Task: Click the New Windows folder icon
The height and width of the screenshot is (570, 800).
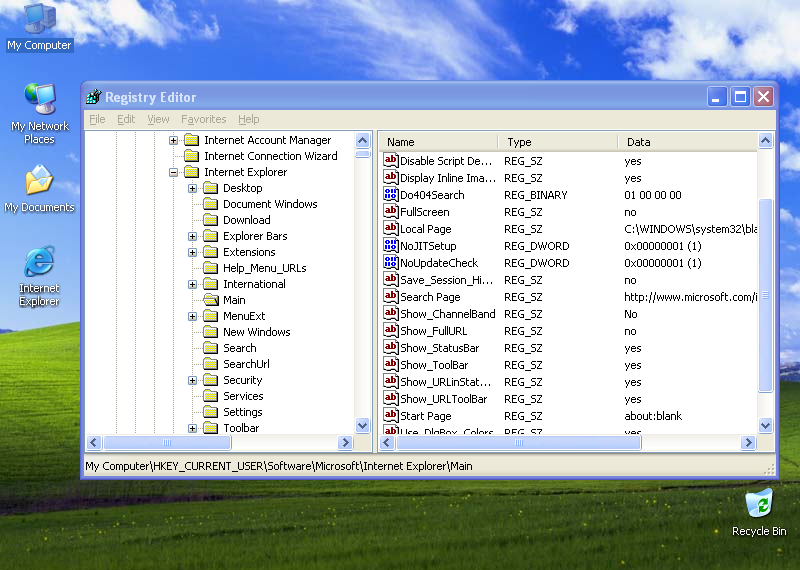Action: tap(211, 332)
